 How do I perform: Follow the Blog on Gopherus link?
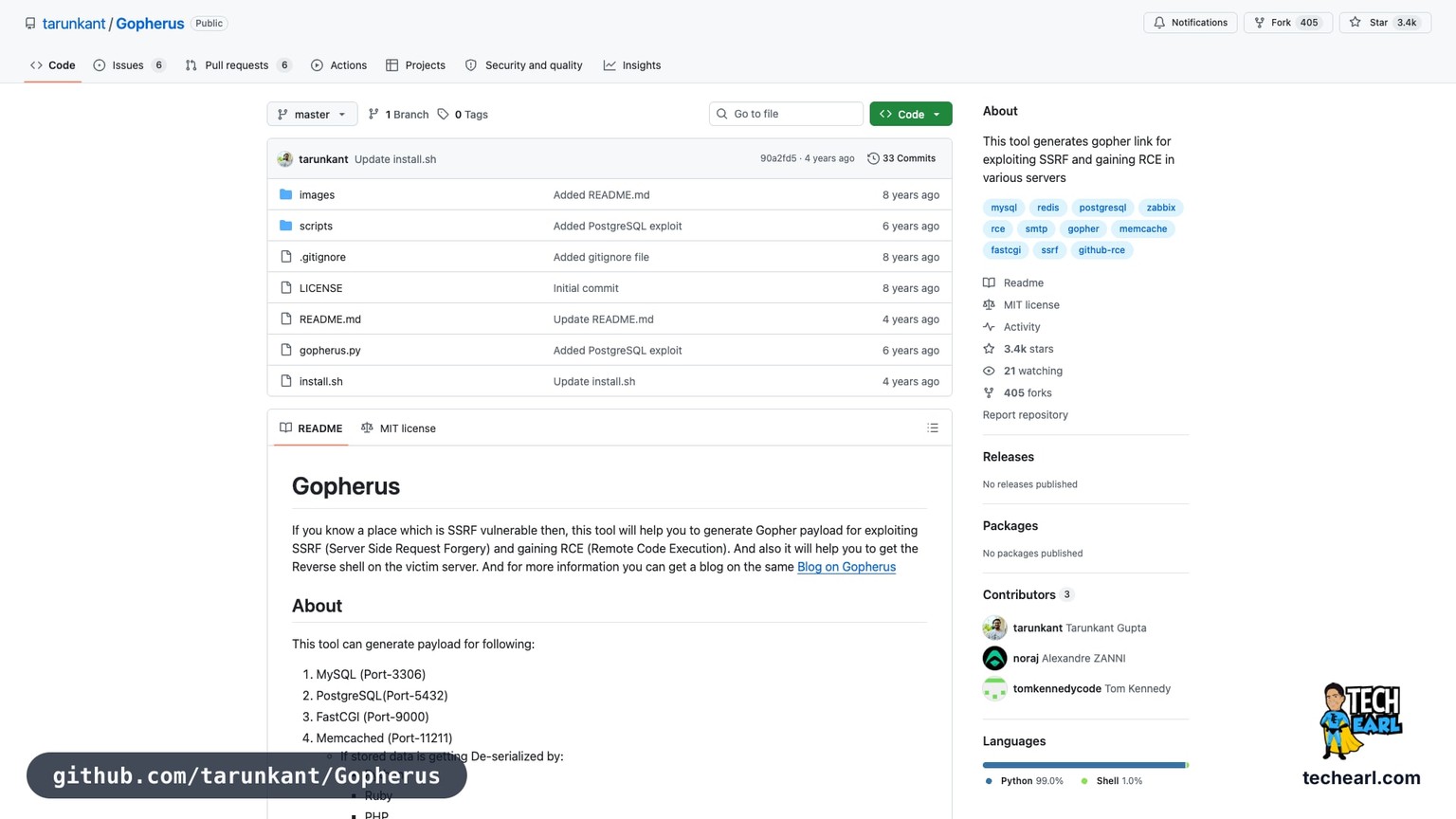click(x=846, y=567)
